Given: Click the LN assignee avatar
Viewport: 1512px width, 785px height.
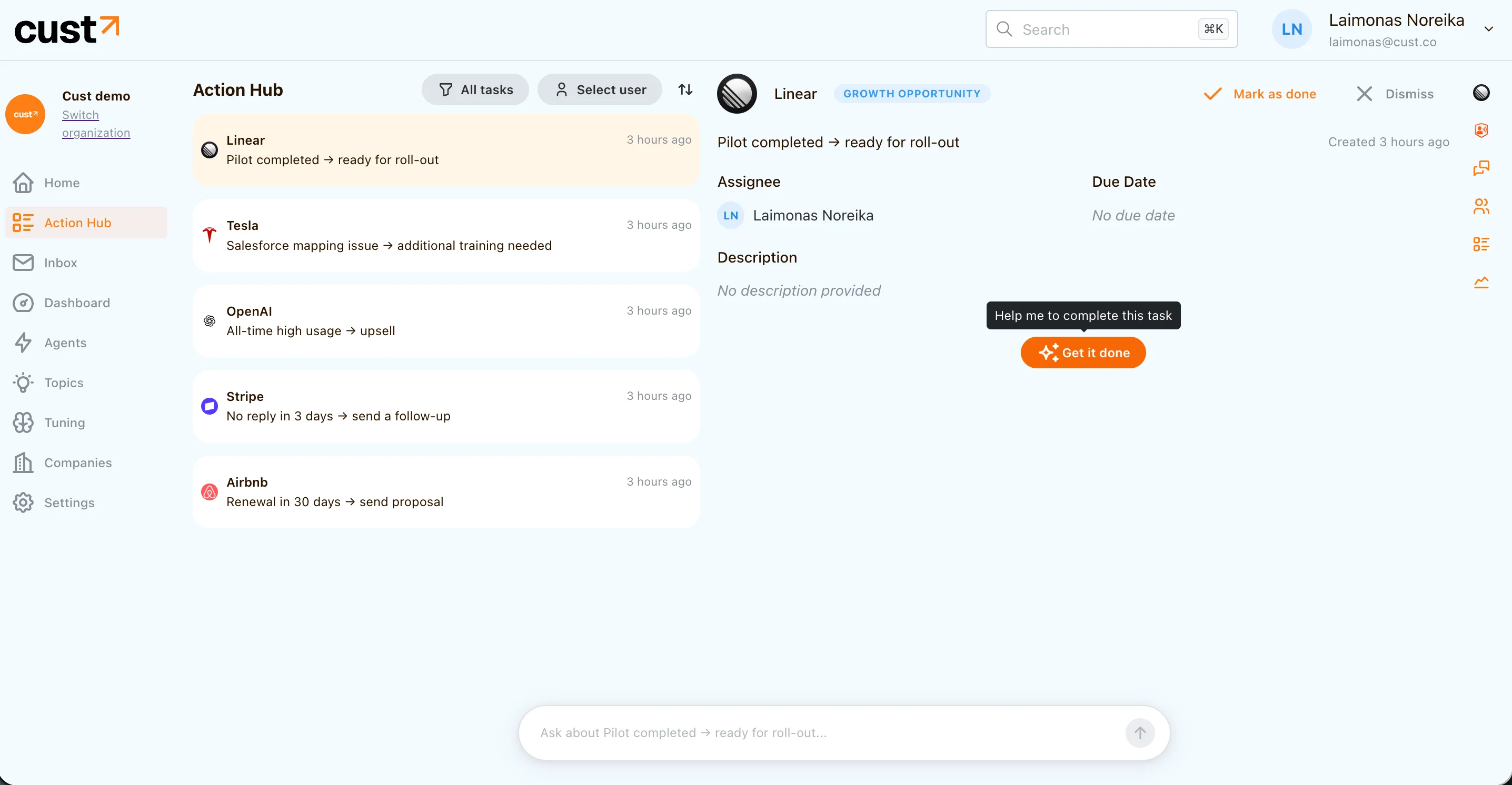Looking at the screenshot, I should tap(731, 215).
